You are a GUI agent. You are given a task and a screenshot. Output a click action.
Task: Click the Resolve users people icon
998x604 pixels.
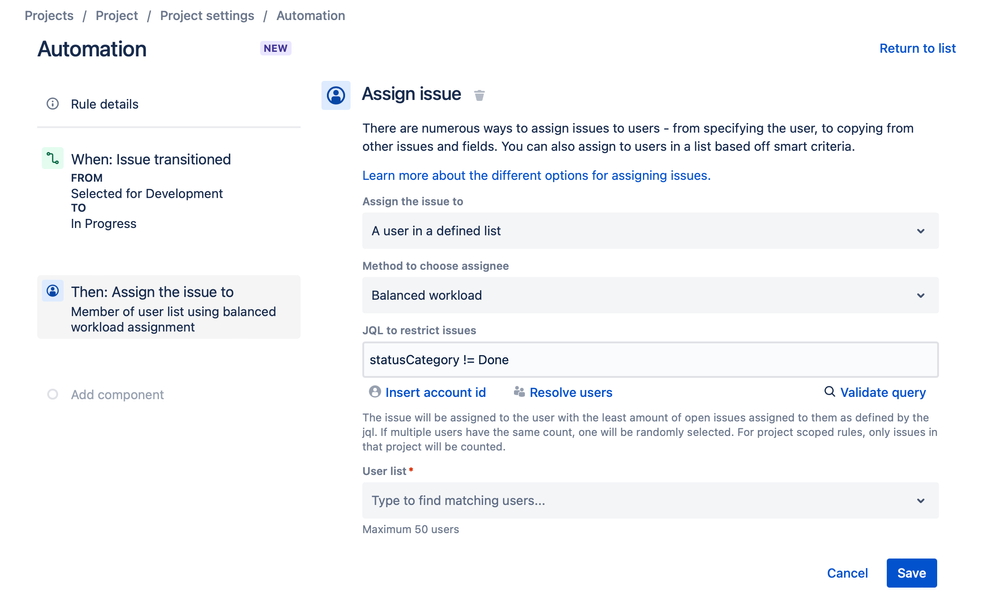tap(519, 392)
